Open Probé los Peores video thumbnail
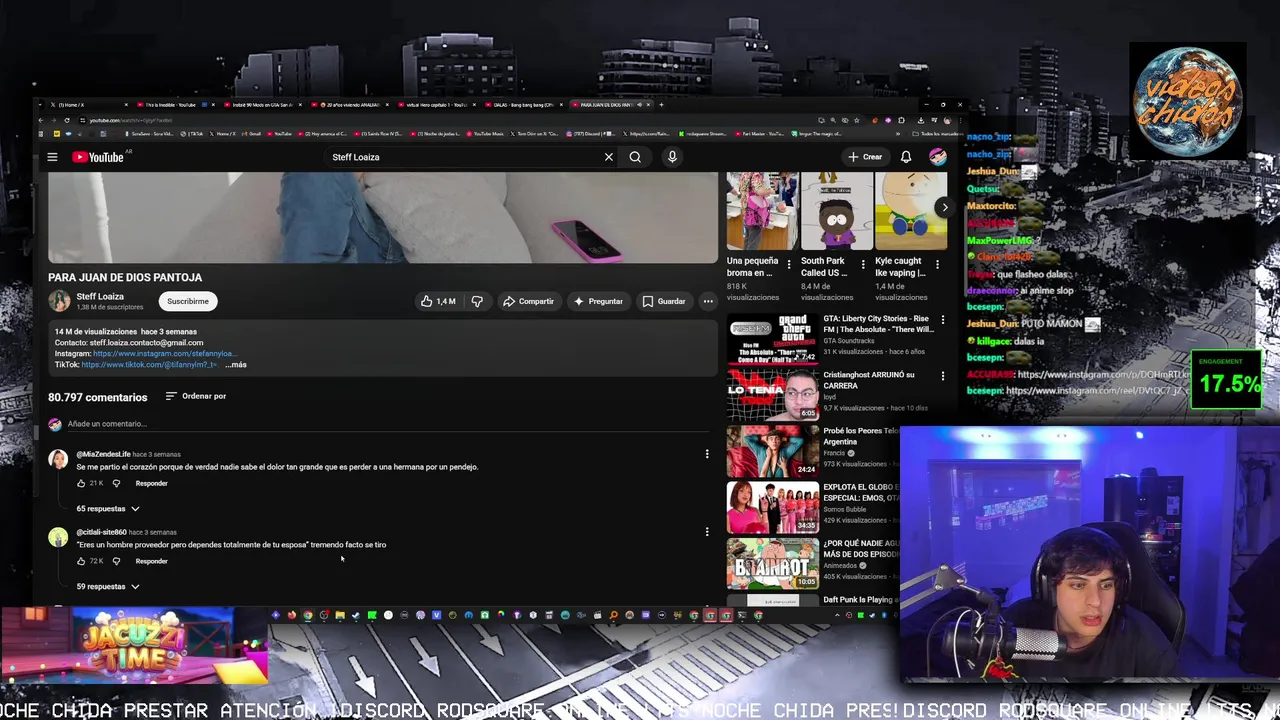The height and width of the screenshot is (720, 1280). click(772, 450)
